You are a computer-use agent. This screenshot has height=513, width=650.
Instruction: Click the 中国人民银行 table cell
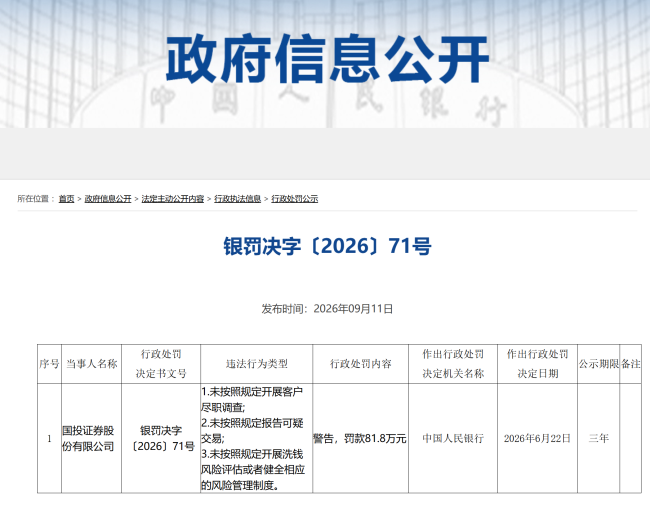[453, 438]
